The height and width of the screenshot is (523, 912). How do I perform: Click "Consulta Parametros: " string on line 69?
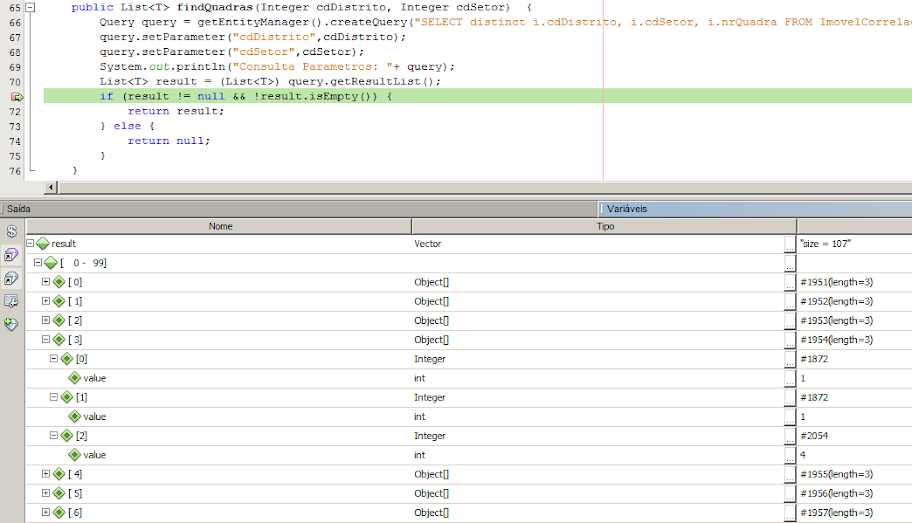point(313,67)
